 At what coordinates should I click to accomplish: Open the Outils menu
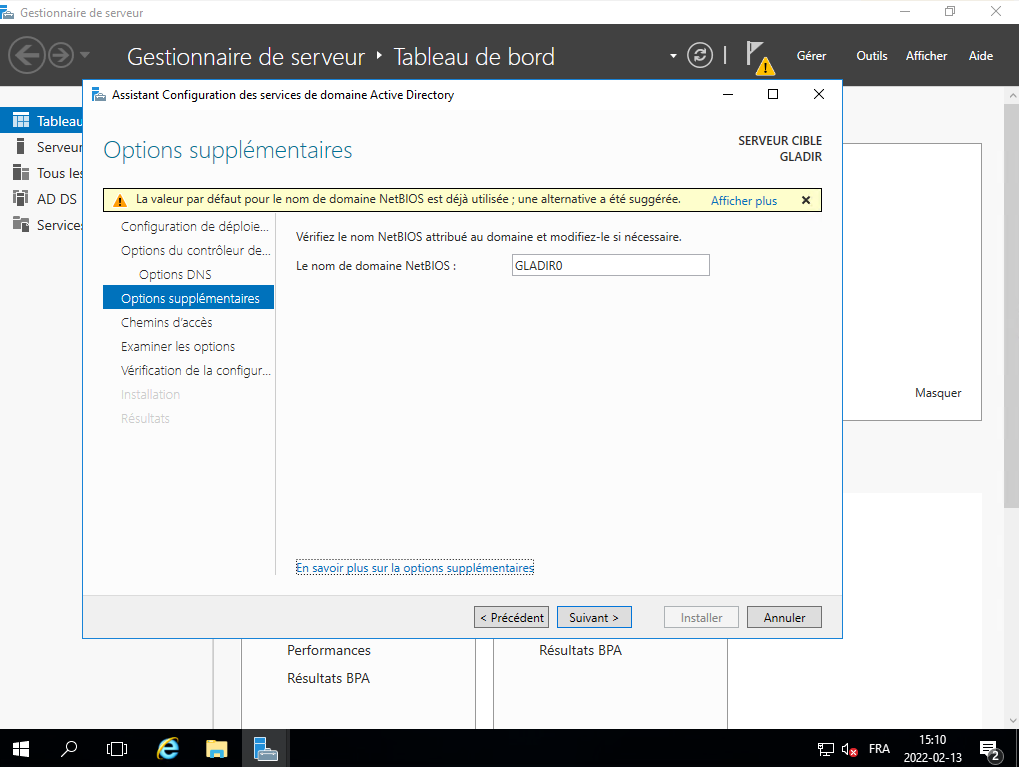pyautogui.click(x=871, y=56)
